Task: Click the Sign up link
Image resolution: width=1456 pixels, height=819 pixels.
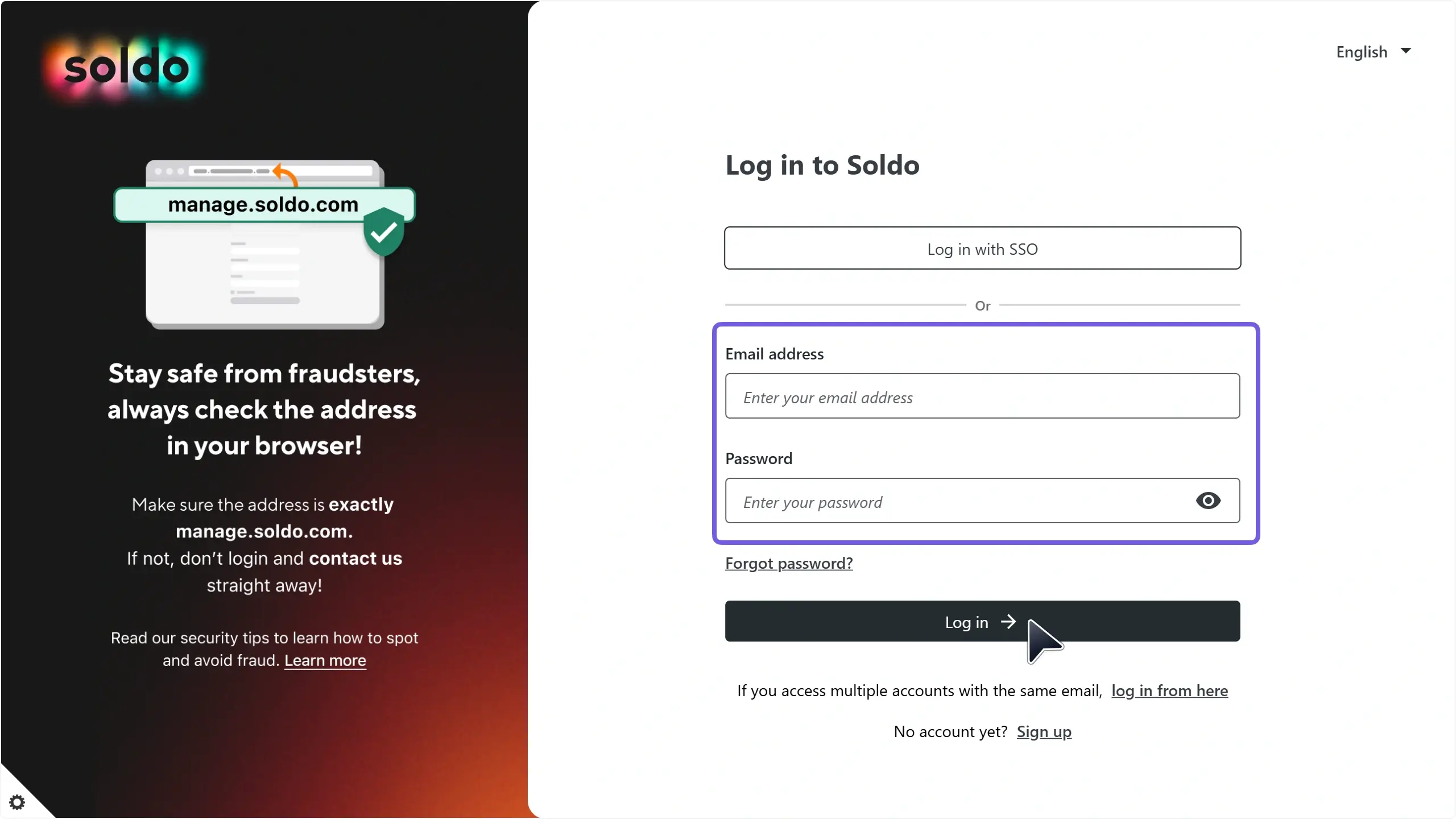Action: coord(1044,731)
